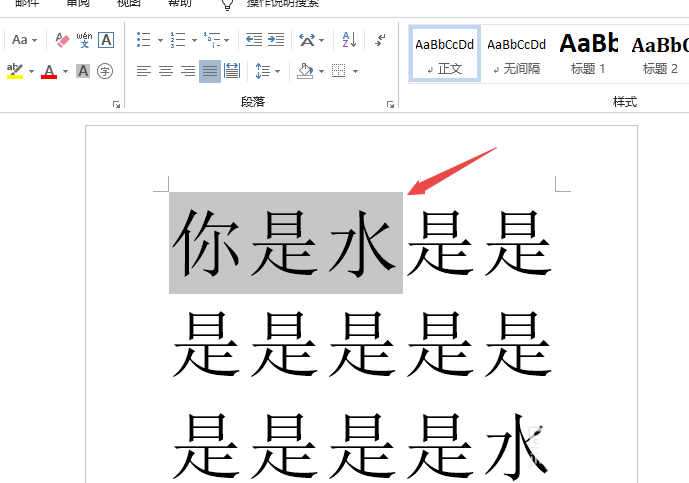Open multilevel list dropdown arrow
Viewport: 689px width, 483px height.
tap(226, 40)
